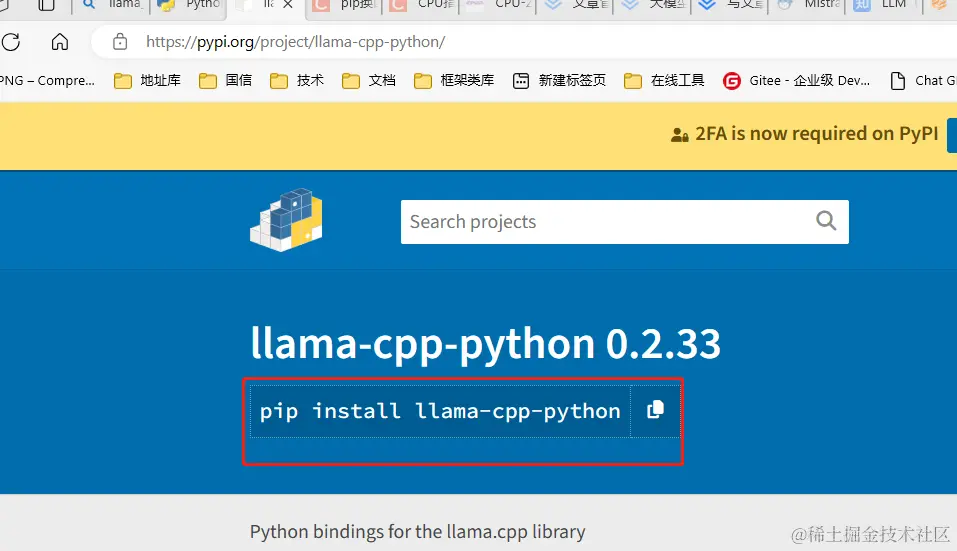Click the browser refresh icon
The height and width of the screenshot is (551, 957).
tap(11, 41)
